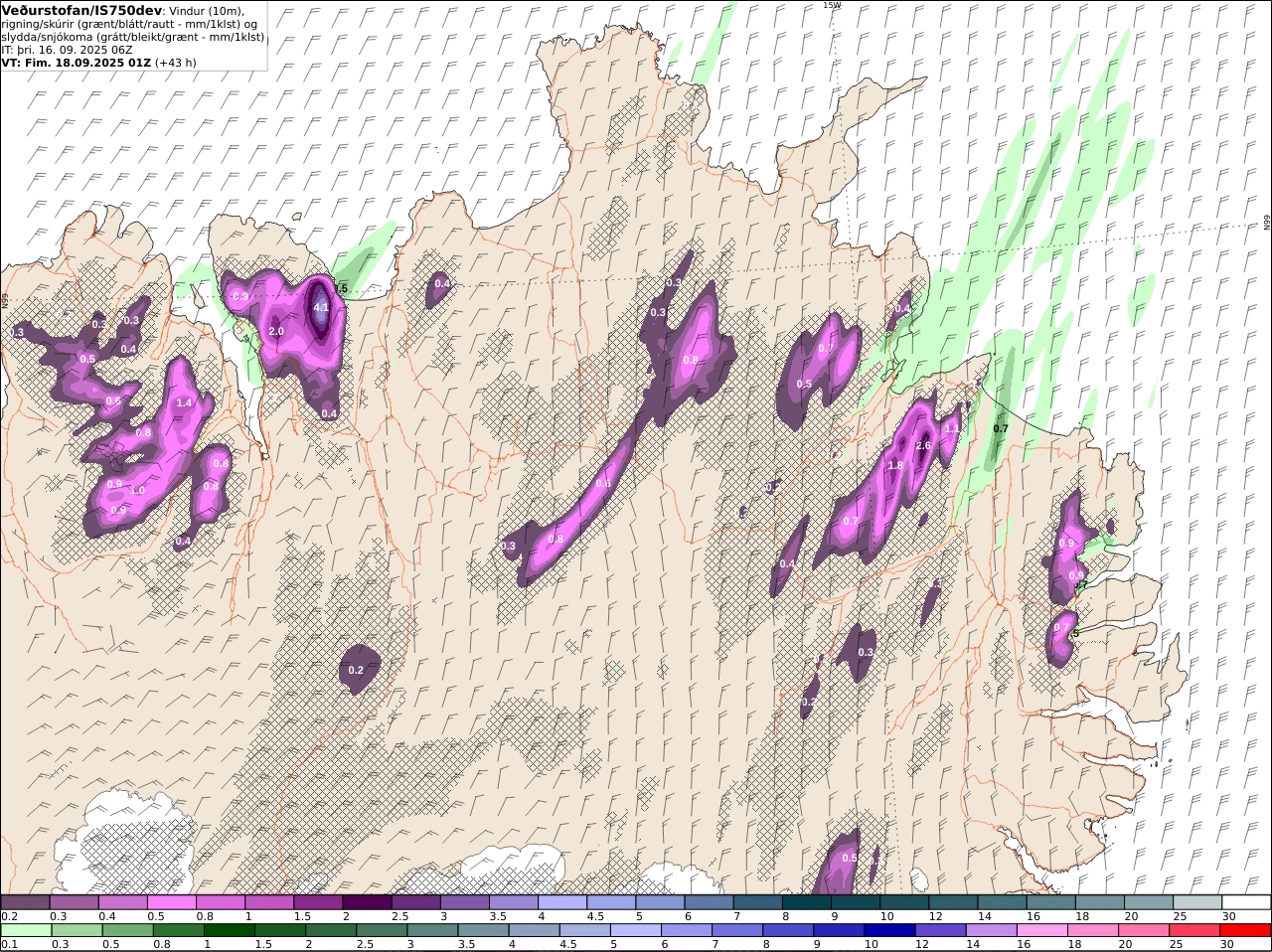The image size is (1272, 952).
Task: Click the 1.1 precipitation value label
Action: pos(952,428)
